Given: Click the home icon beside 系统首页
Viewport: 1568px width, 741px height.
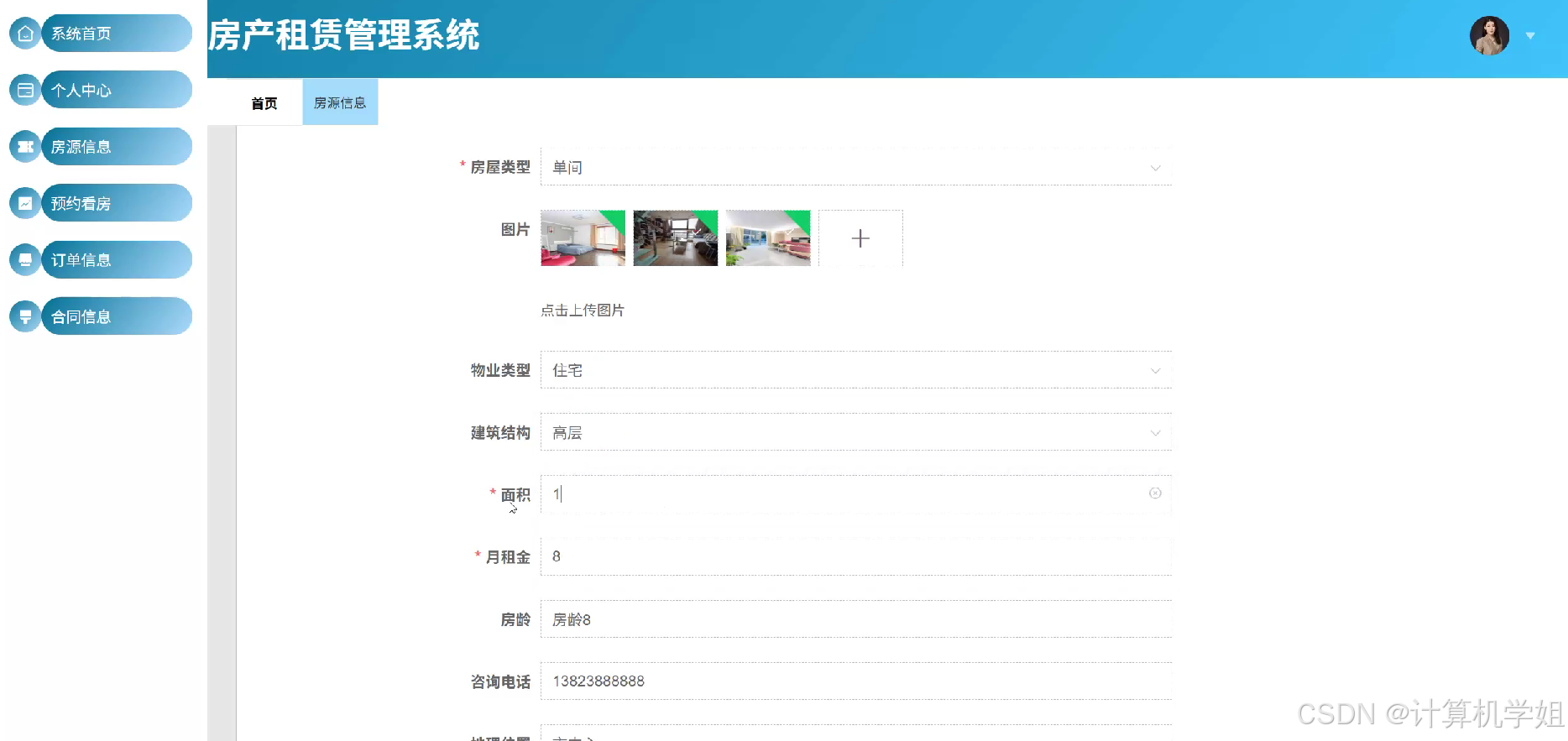Looking at the screenshot, I should pyautogui.click(x=25, y=34).
